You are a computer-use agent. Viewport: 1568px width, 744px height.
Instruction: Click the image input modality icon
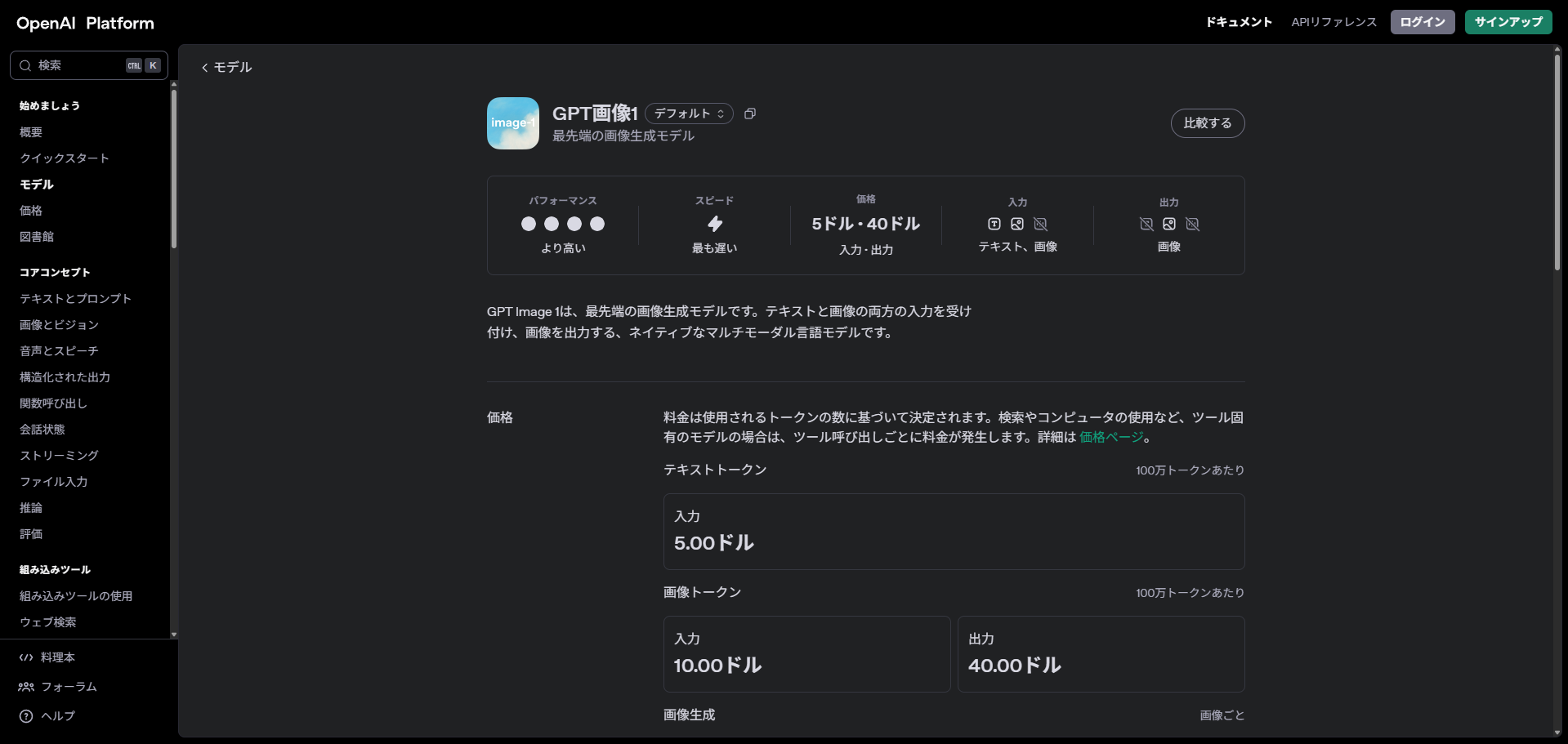point(1017,224)
